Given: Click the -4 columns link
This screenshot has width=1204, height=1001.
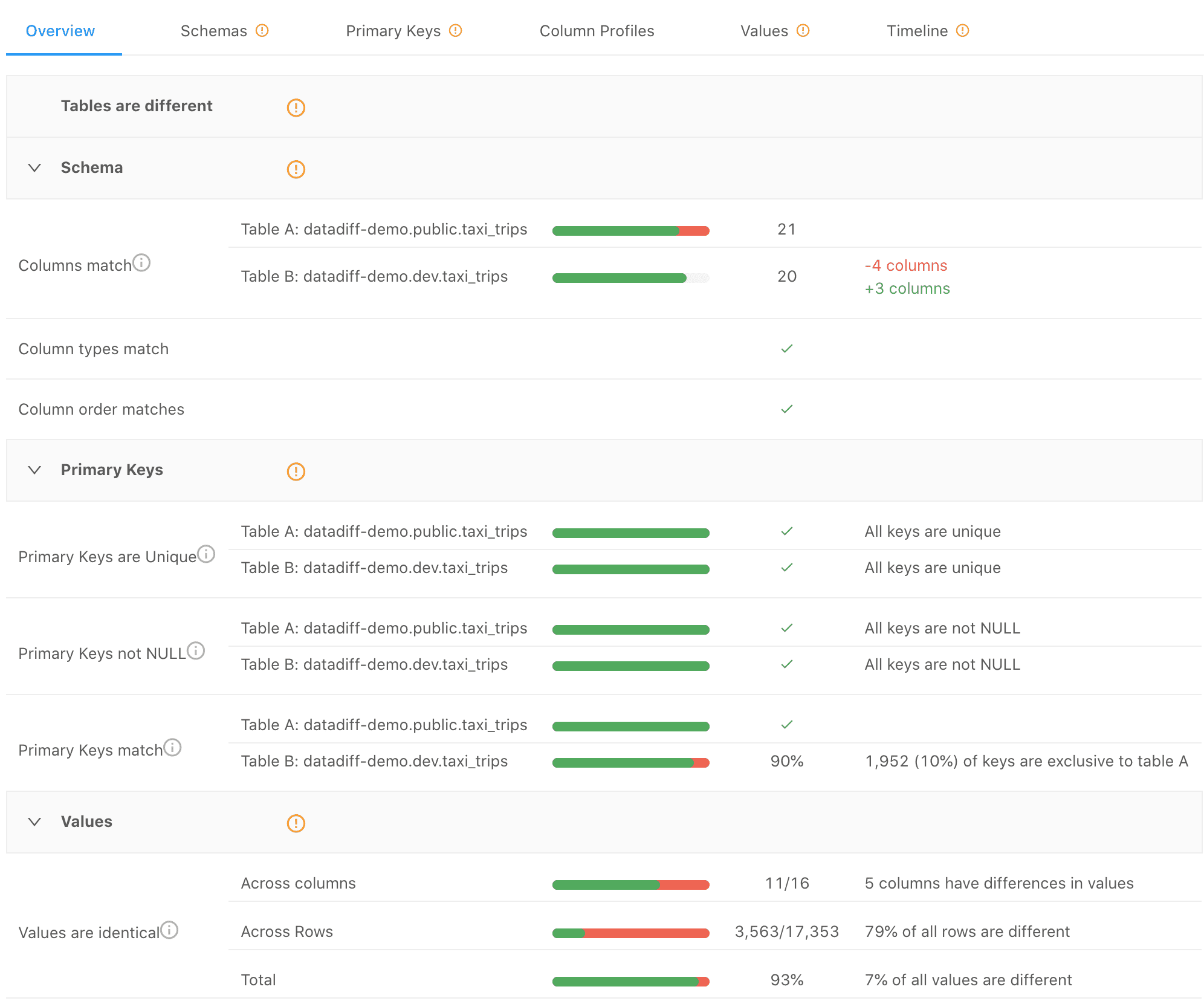Looking at the screenshot, I should pos(905,265).
